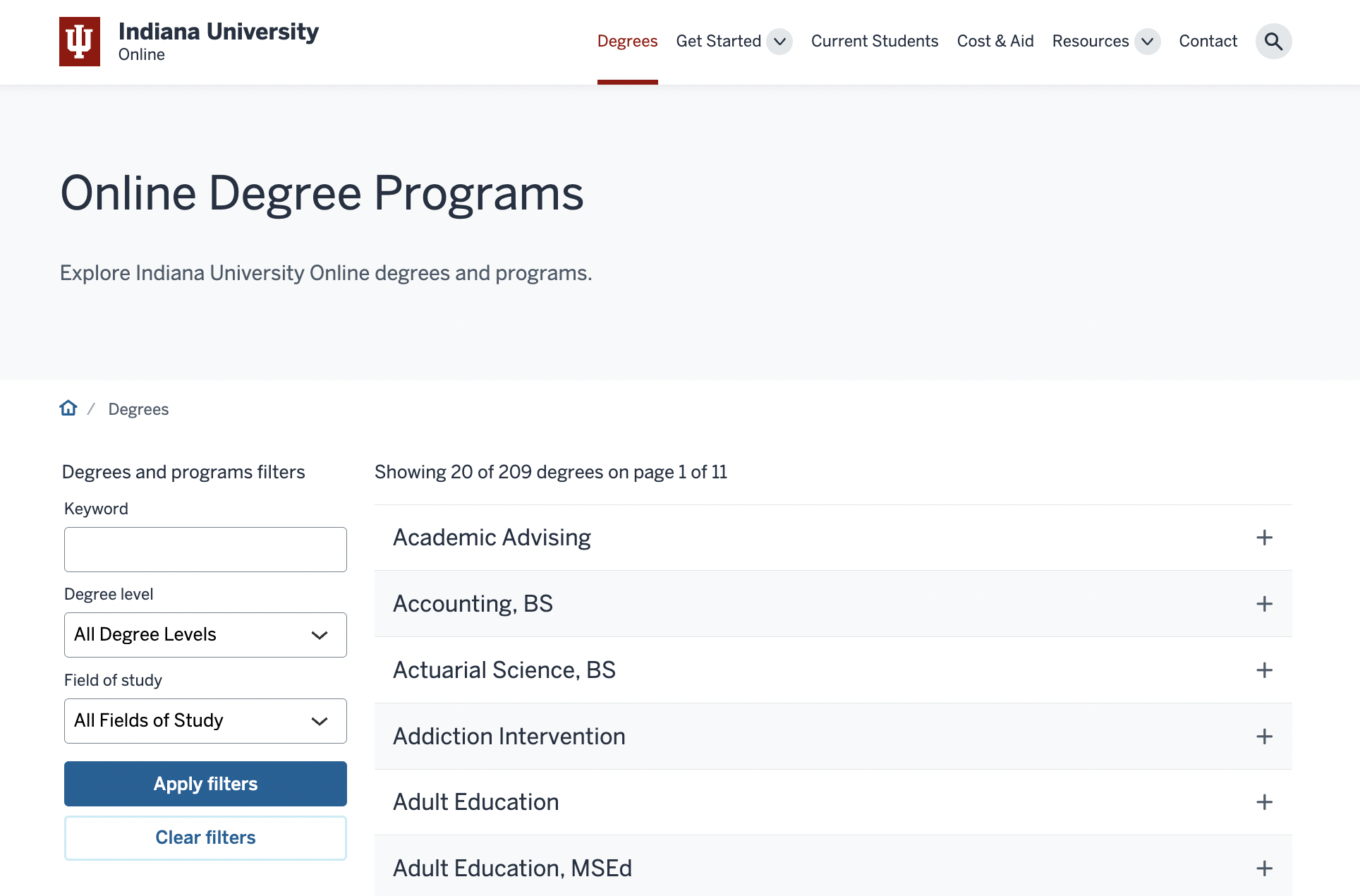Go to Current Students
The image size is (1360, 896).
[875, 42]
